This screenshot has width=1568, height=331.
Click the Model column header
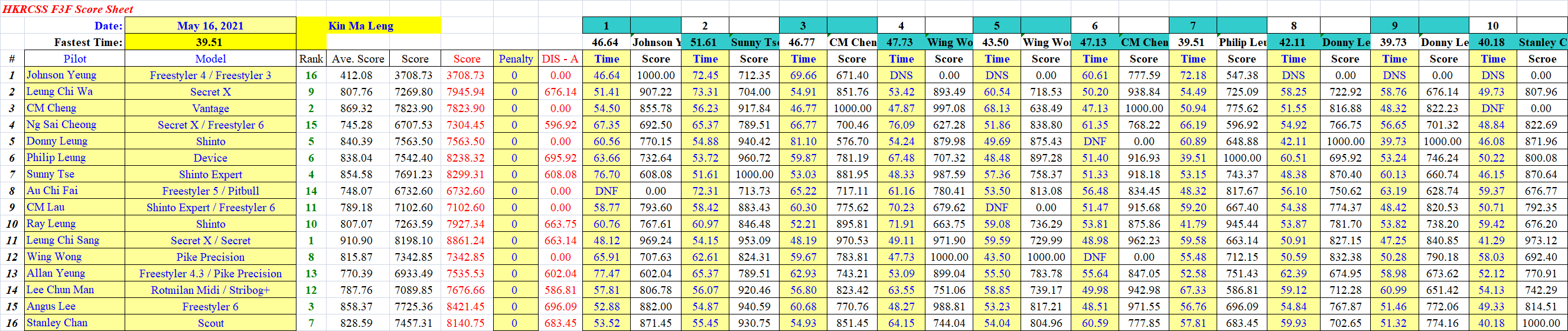point(210,59)
